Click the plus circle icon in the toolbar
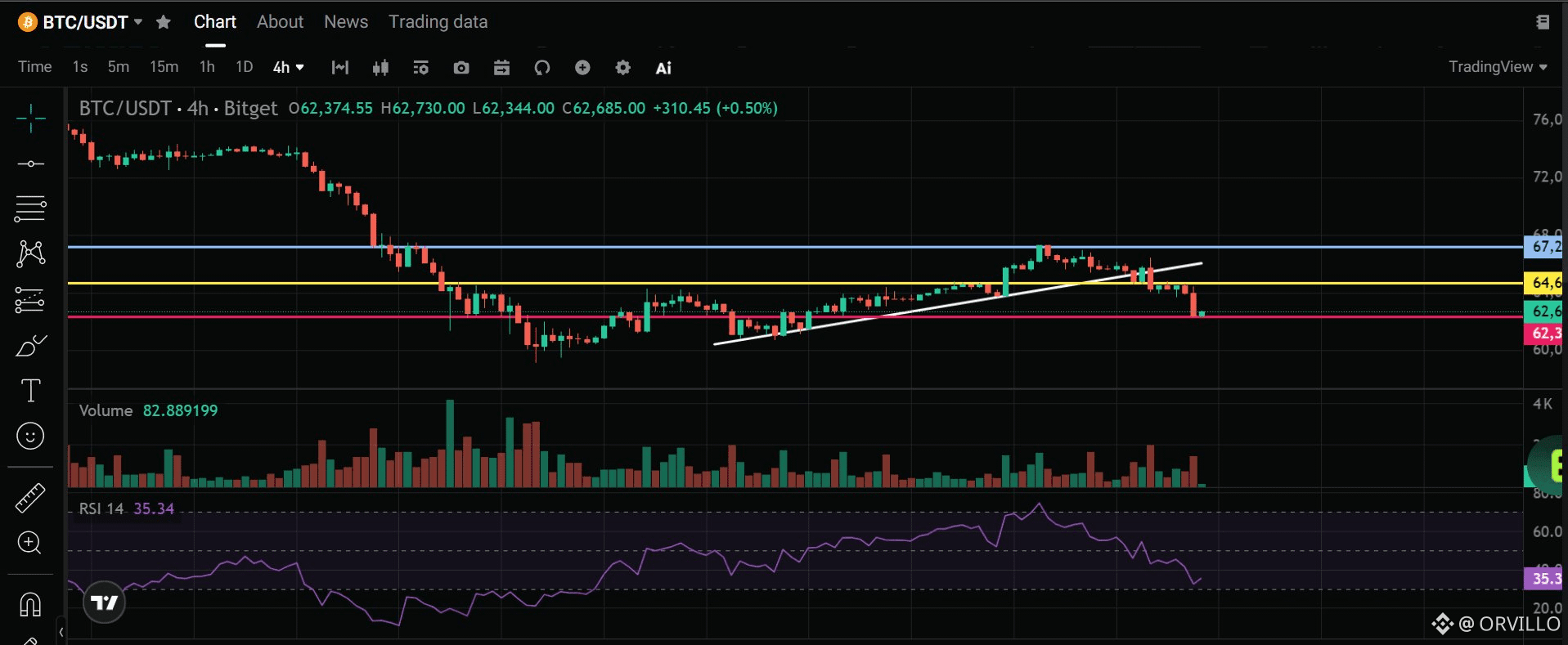Screen dimensions: 1568x645 pyautogui.click(x=582, y=68)
